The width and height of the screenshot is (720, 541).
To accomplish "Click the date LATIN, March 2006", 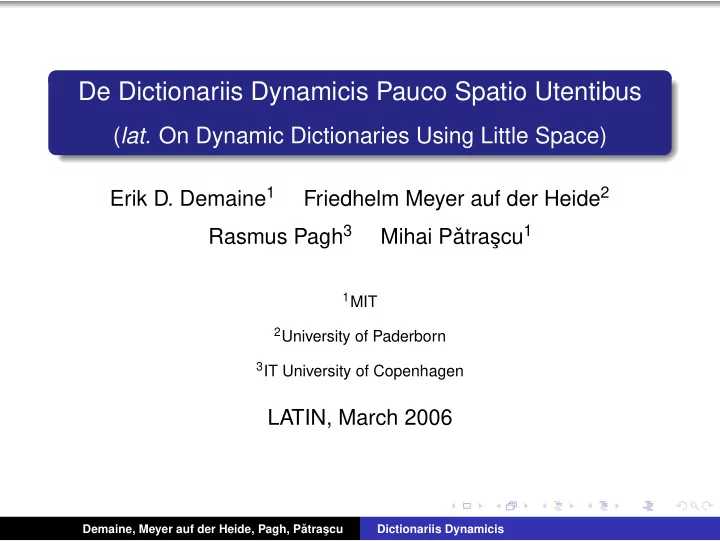I will click(360, 417).
